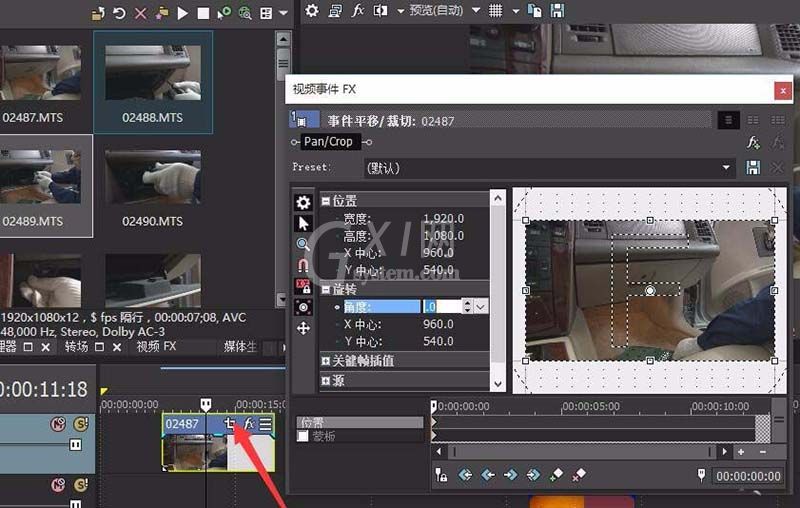
Task: Click the 宽度 value 1,920.0
Action: point(443,218)
